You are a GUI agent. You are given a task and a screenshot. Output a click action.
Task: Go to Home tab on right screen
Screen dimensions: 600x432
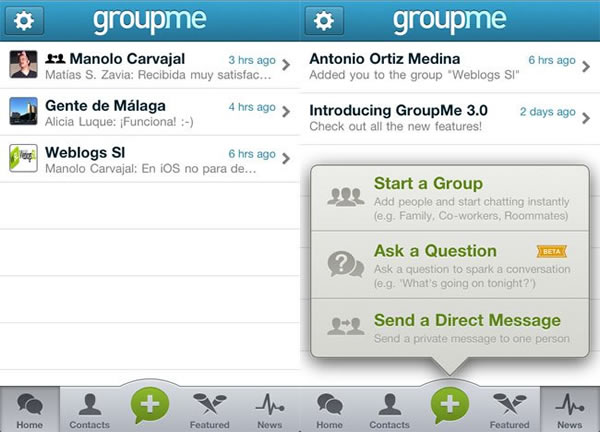point(329,411)
